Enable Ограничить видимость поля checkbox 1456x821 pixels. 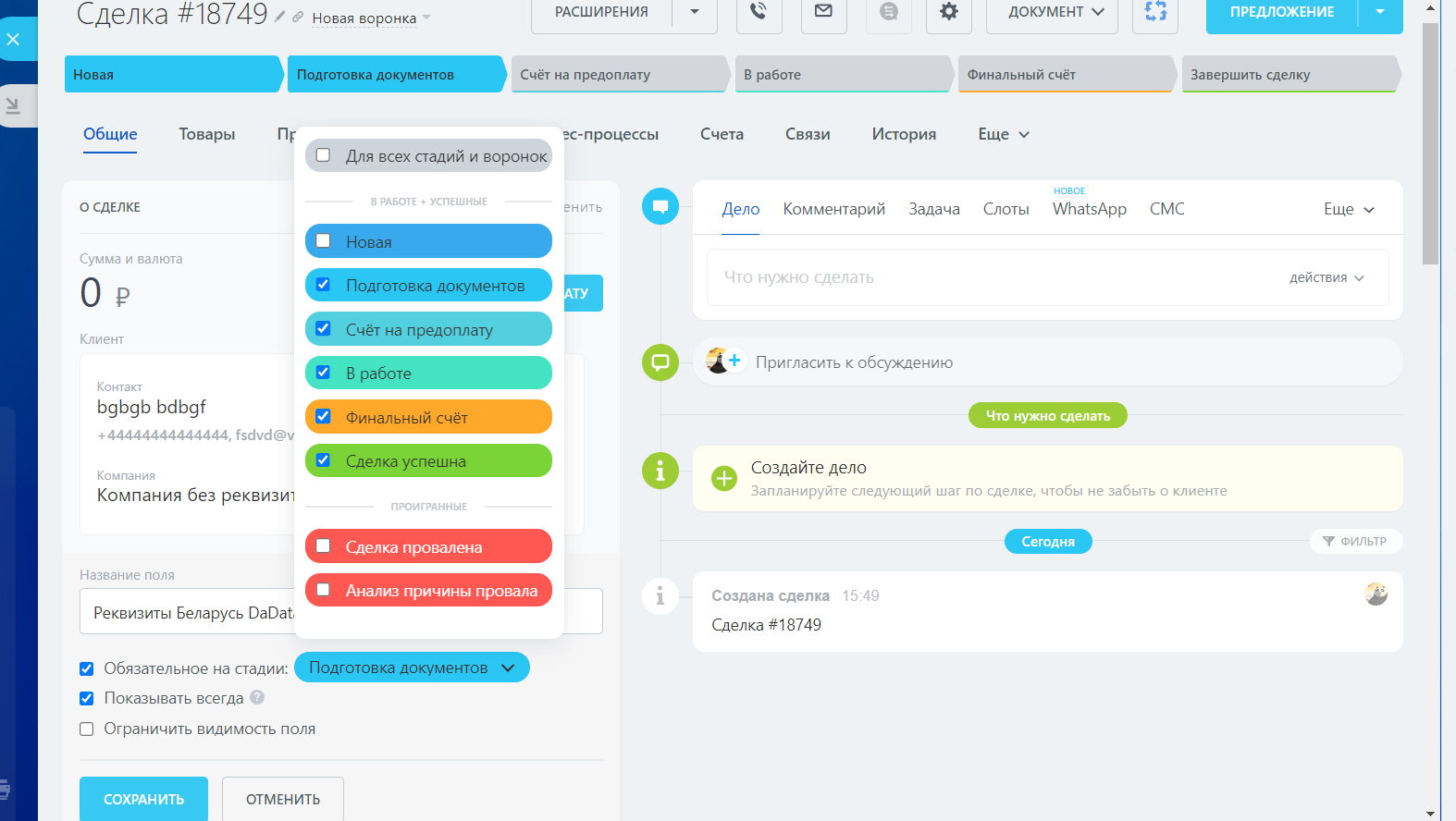pos(87,729)
